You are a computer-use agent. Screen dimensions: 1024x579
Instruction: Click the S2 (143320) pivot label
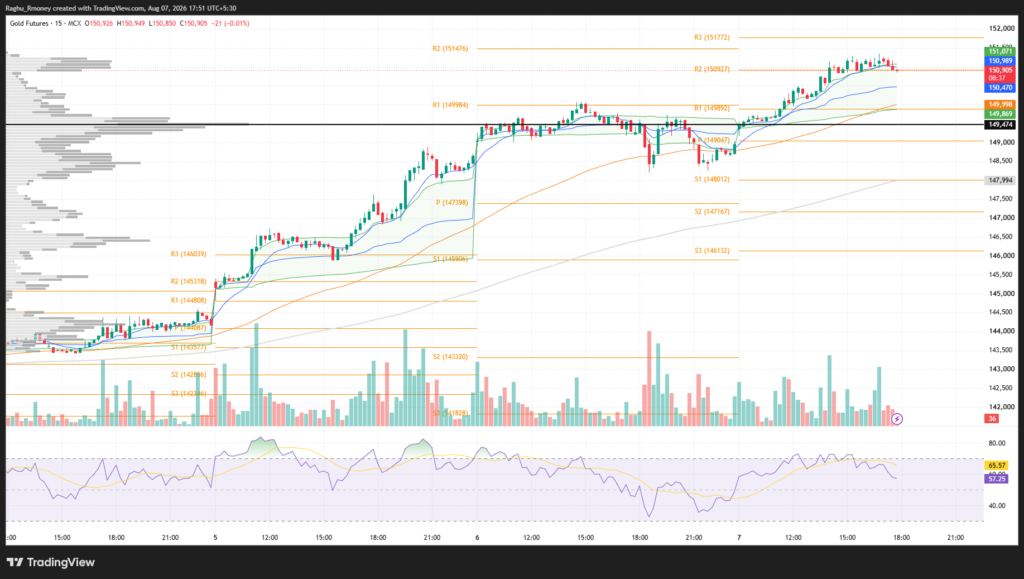click(x=450, y=357)
